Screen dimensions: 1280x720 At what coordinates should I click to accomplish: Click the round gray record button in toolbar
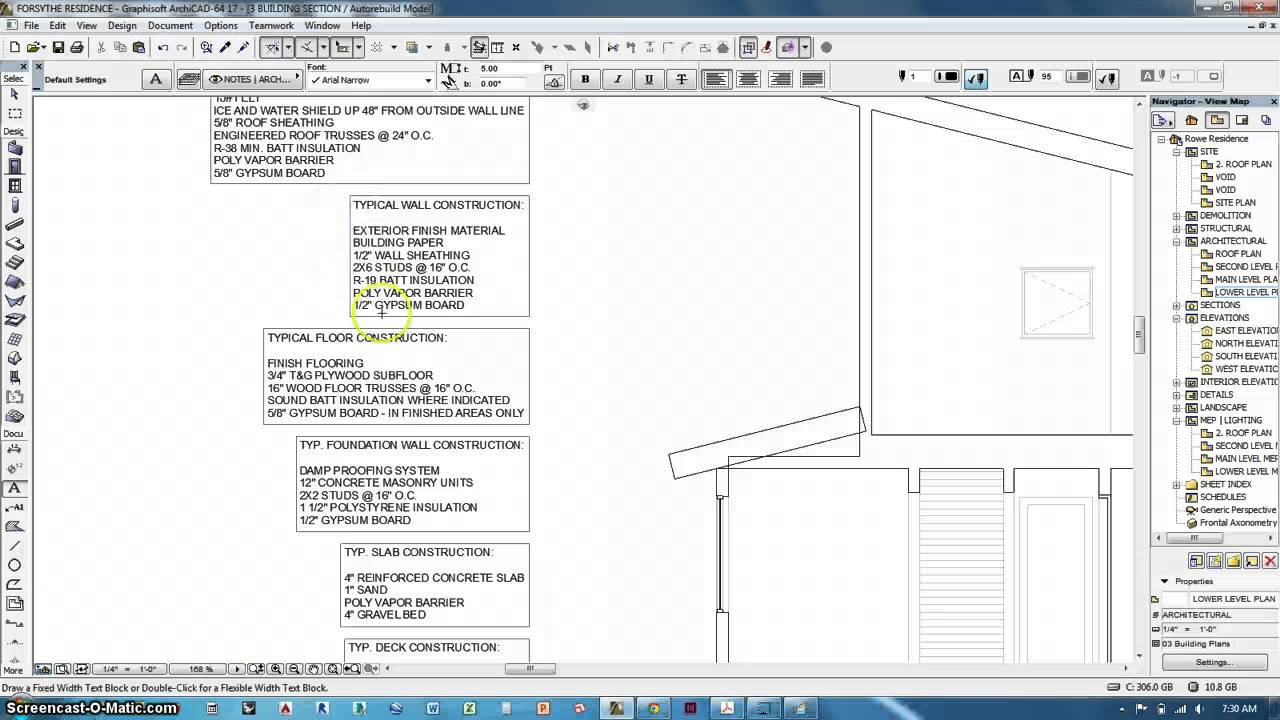[826, 47]
